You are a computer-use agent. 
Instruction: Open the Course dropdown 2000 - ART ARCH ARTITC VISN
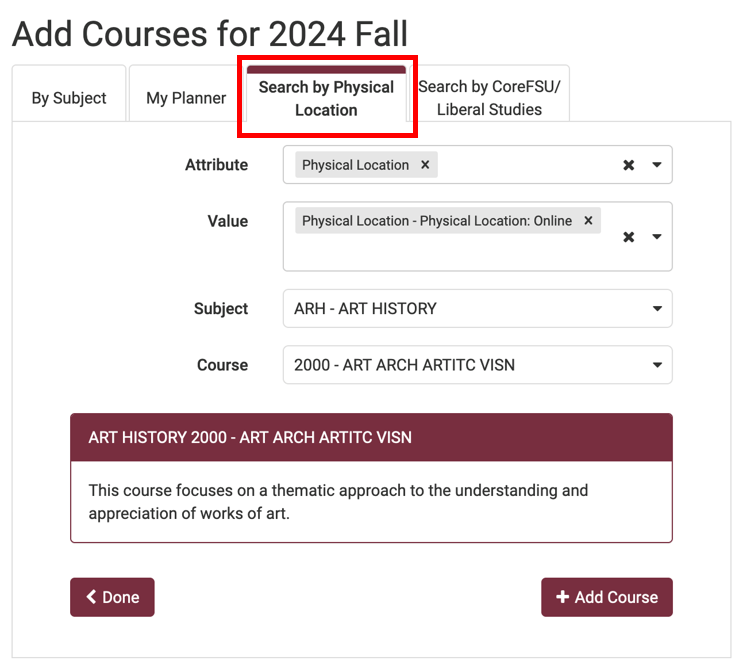click(477, 365)
